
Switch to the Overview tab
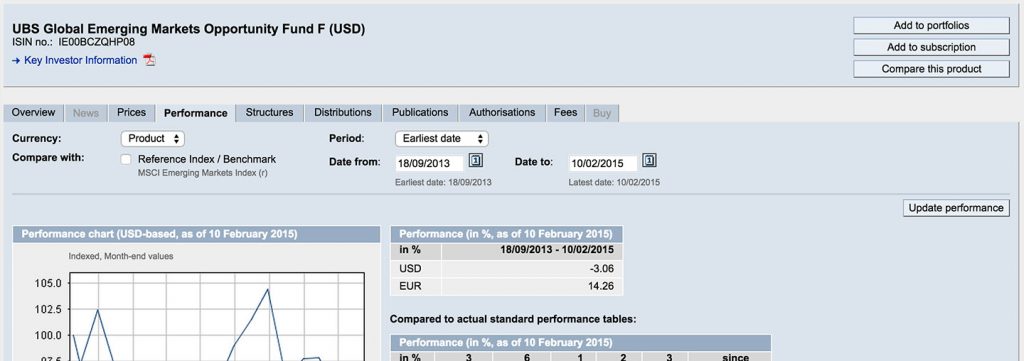click(x=33, y=112)
